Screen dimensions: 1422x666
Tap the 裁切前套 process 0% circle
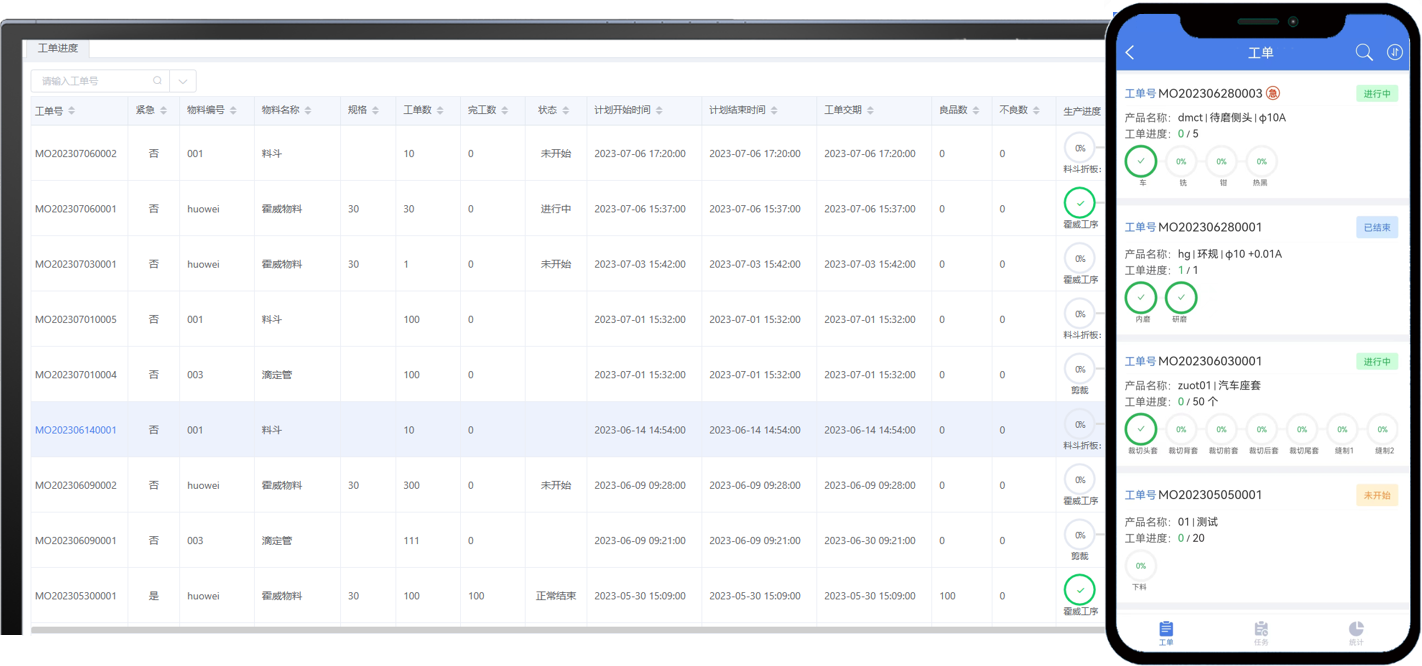tap(1221, 429)
